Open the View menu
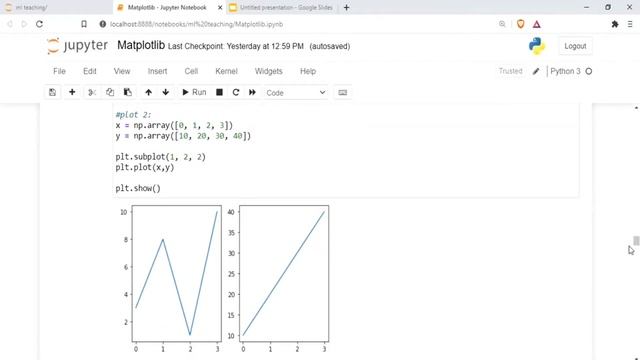The image size is (640, 360). [122, 71]
